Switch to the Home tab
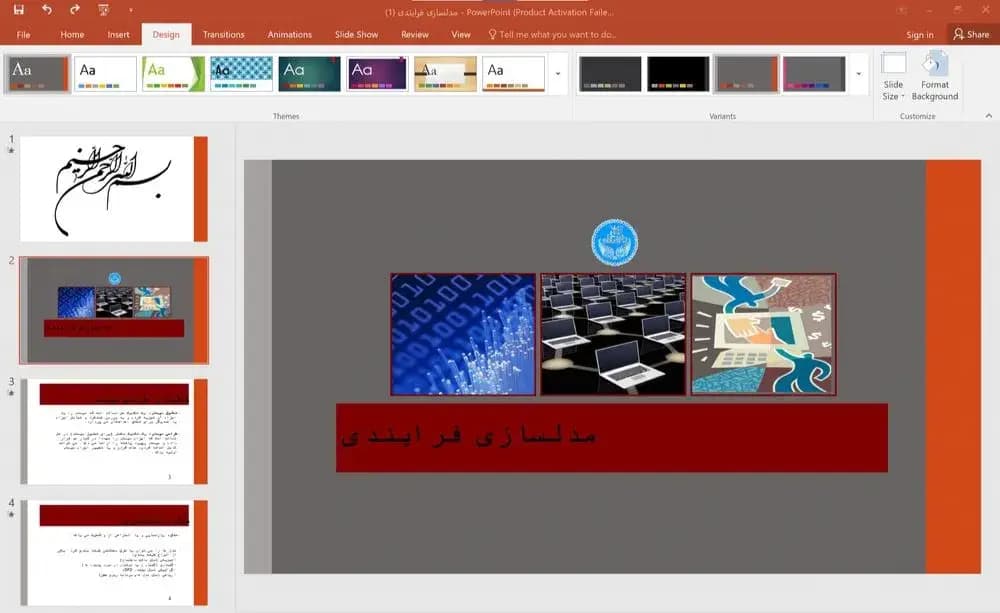Screen dimensions: 1000x613 tap(72, 34)
